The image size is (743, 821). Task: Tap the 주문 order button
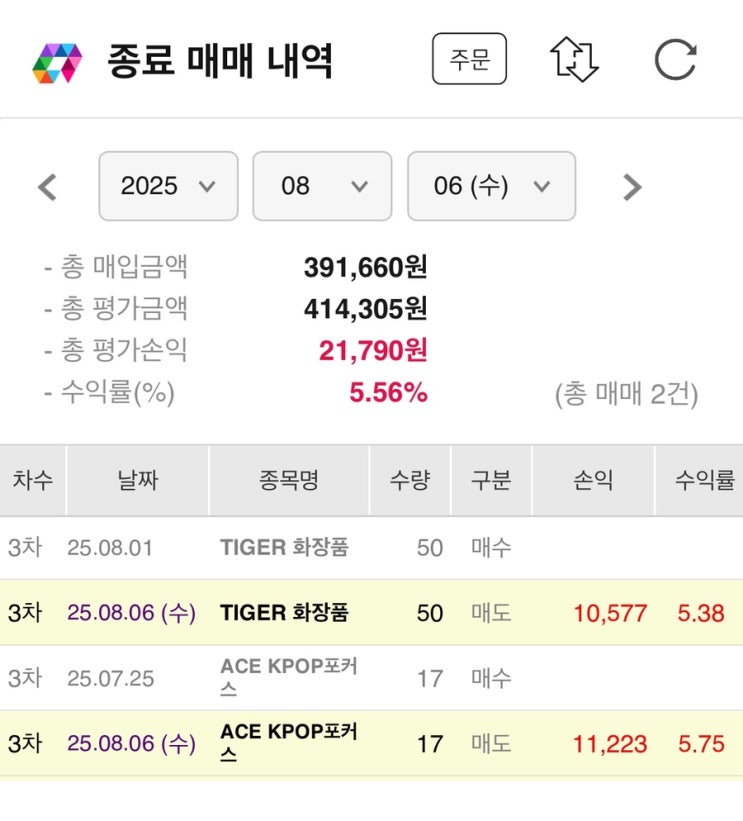point(469,60)
